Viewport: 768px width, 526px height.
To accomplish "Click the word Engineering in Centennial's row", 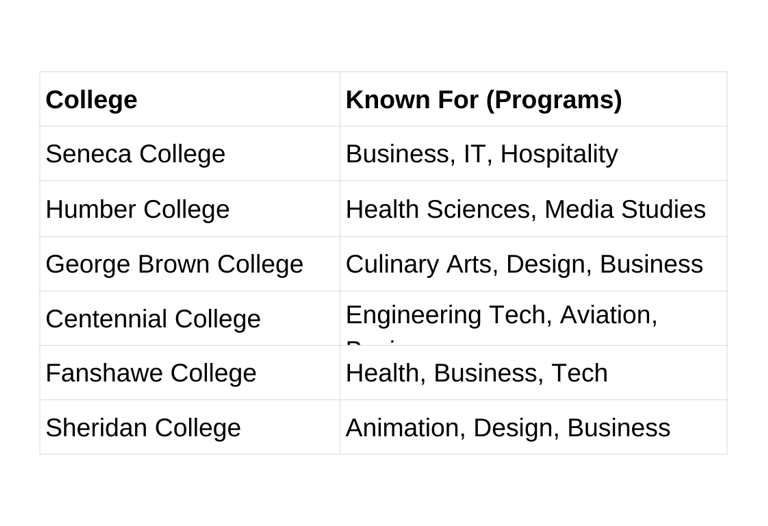I will coord(408,316).
